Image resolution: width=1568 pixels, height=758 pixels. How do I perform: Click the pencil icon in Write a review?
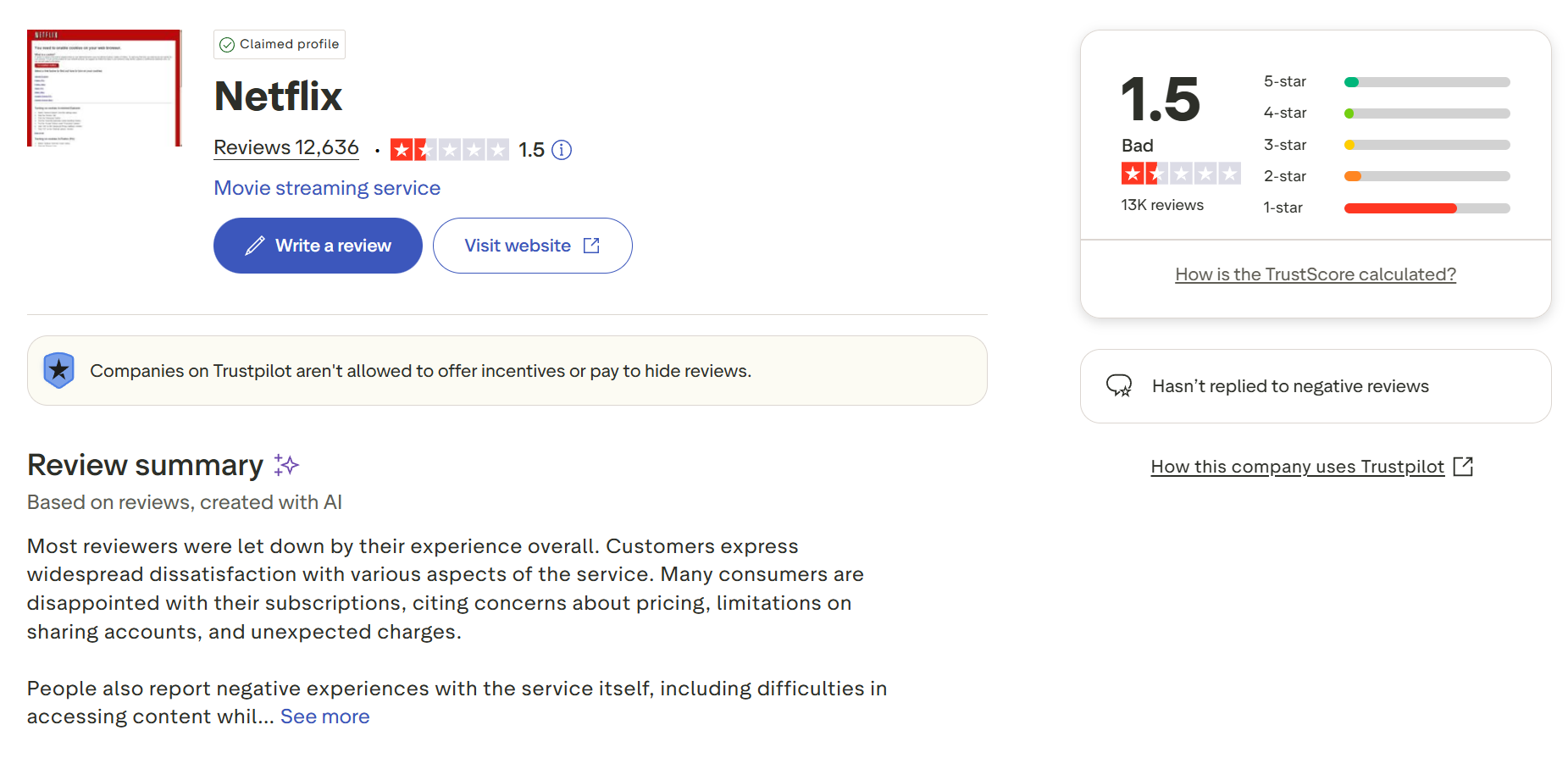click(254, 246)
